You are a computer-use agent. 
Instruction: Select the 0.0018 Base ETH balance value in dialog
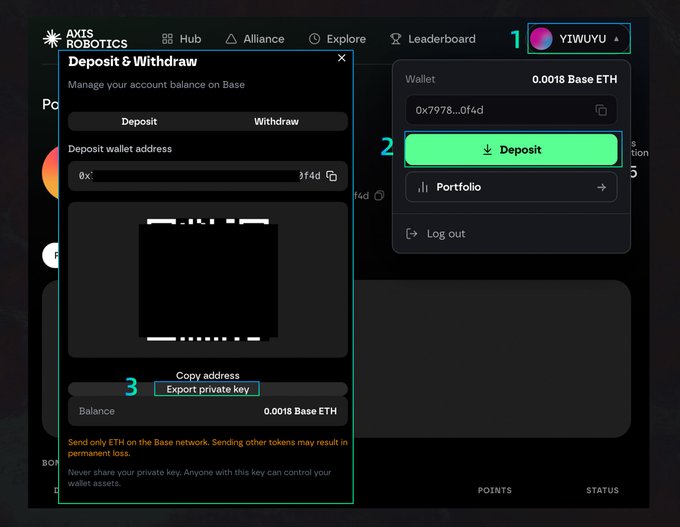[300, 411]
